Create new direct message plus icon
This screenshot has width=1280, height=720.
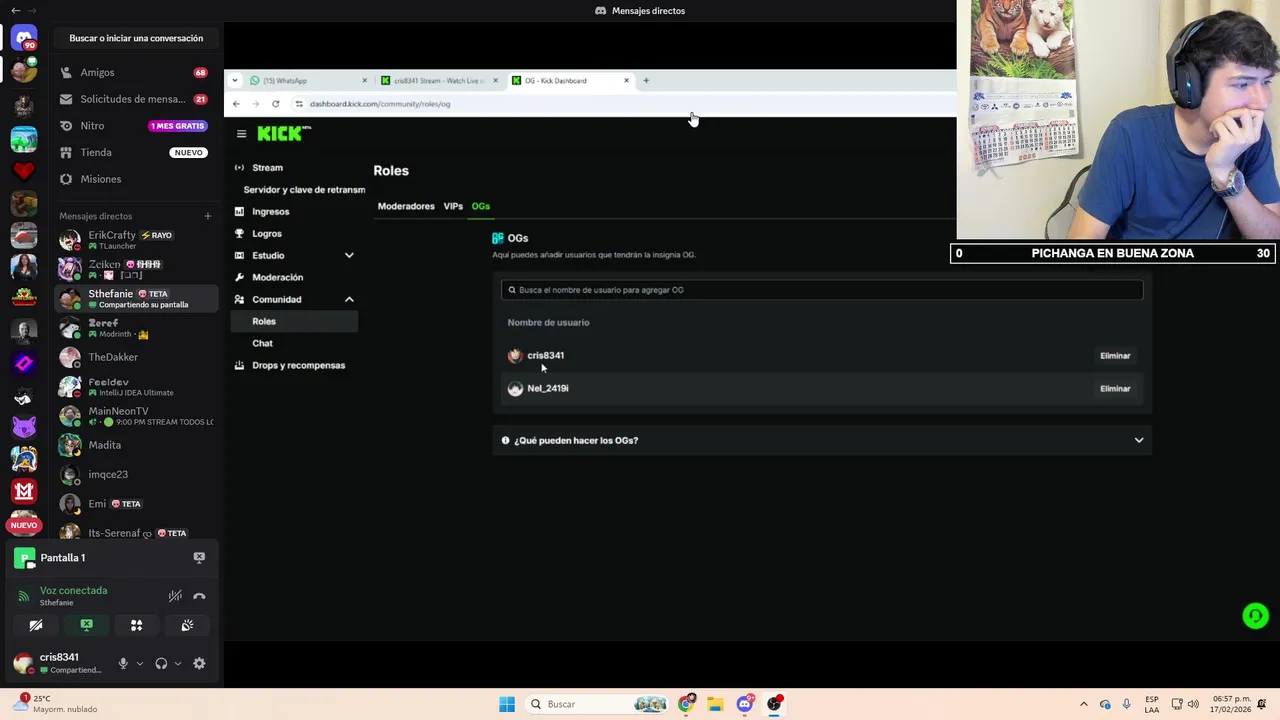click(207, 216)
